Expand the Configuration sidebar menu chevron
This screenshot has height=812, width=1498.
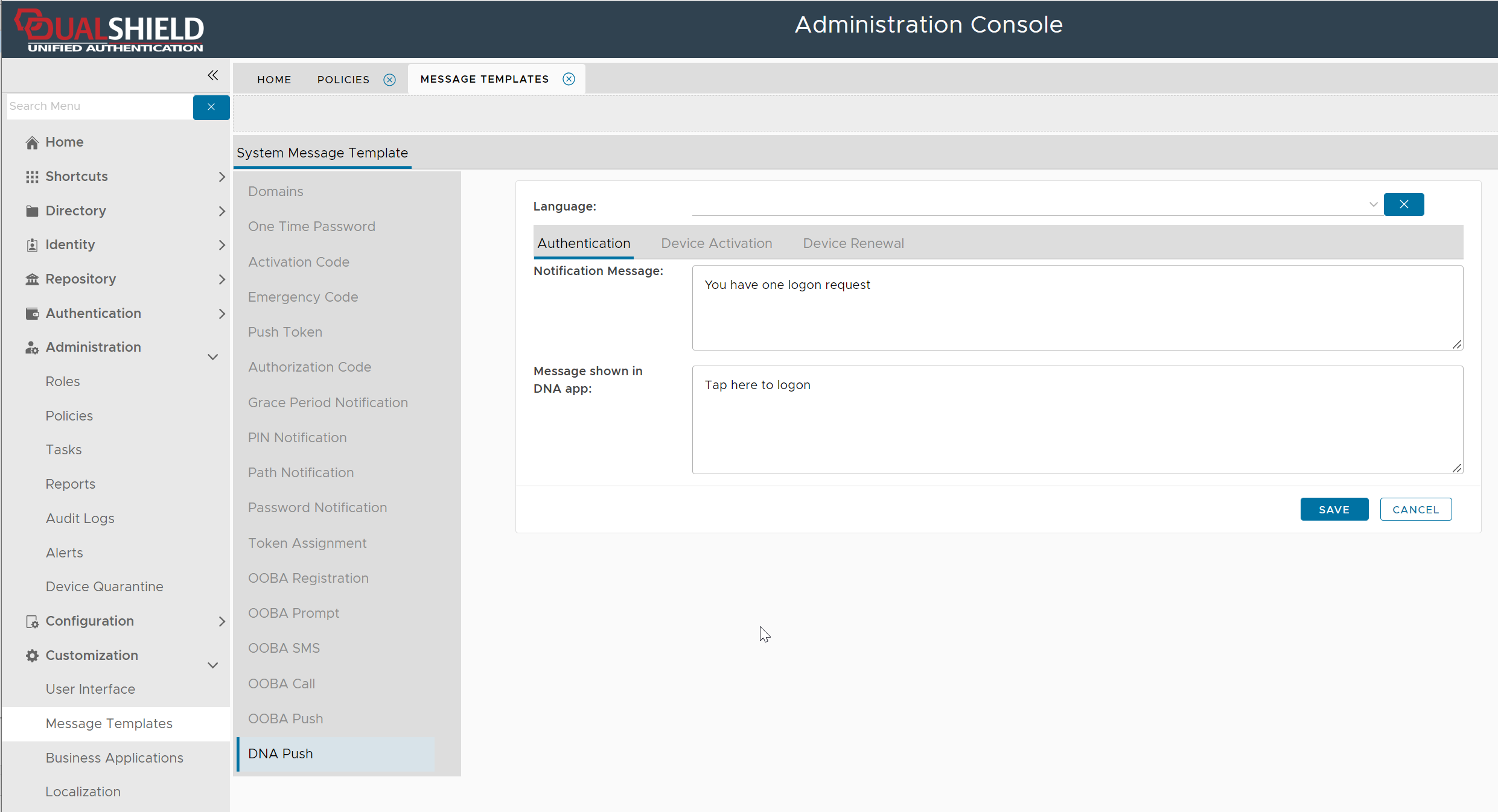pos(222,621)
